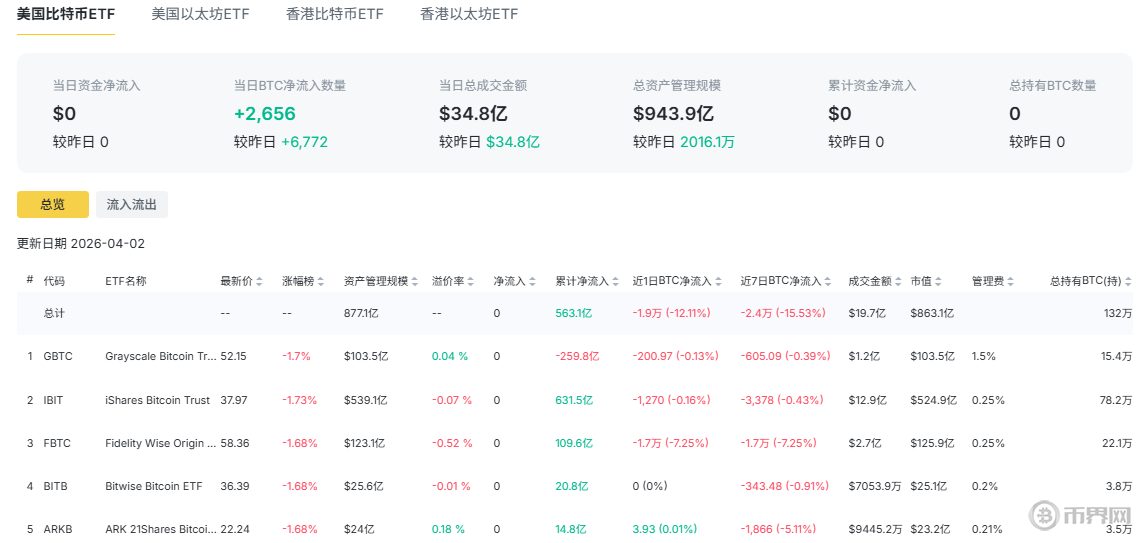
Task: Click 较昨日 2016.1万 change value
Action: click(707, 143)
